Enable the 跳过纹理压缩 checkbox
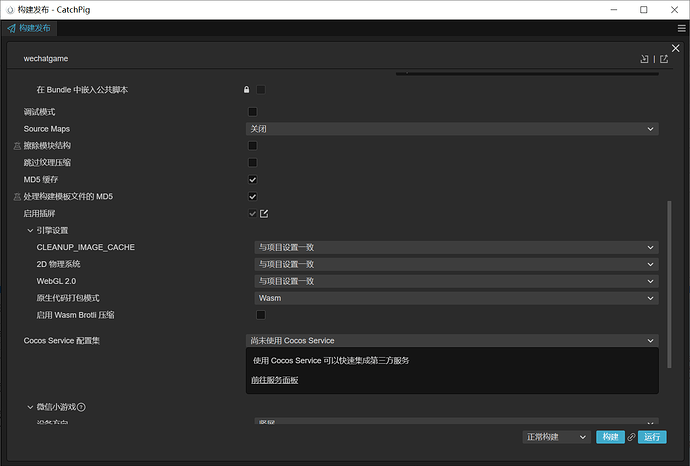Viewport: 690px width, 466px height. [253, 163]
